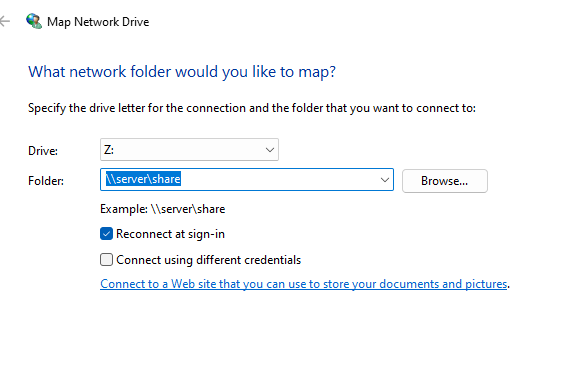Uncheck the Reconnect at sign-in checkbox
This screenshot has width=580, height=379.
click(106, 234)
